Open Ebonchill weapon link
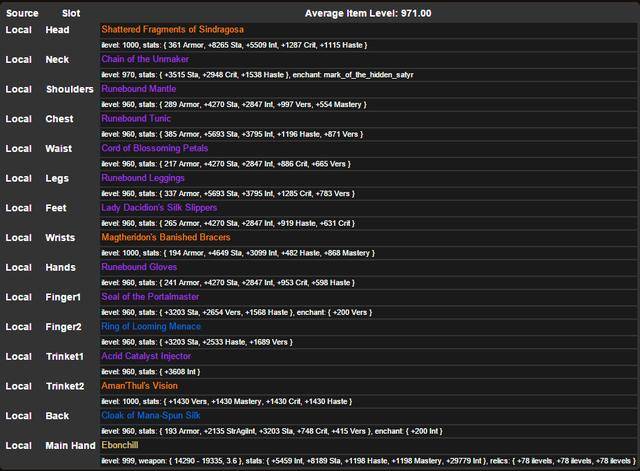640x471 pixels. pyautogui.click(x=120, y=445)
